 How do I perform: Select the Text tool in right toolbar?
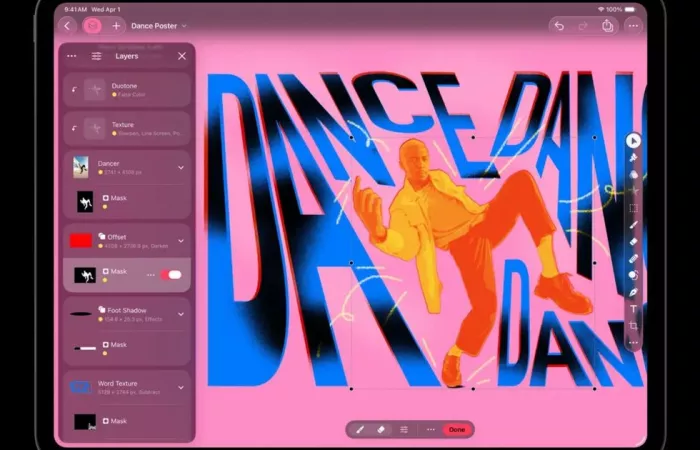tap(633, 309)
